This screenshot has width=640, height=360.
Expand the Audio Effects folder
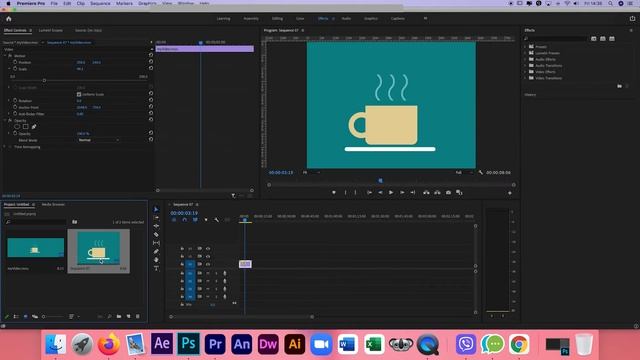tap(525, 59)
